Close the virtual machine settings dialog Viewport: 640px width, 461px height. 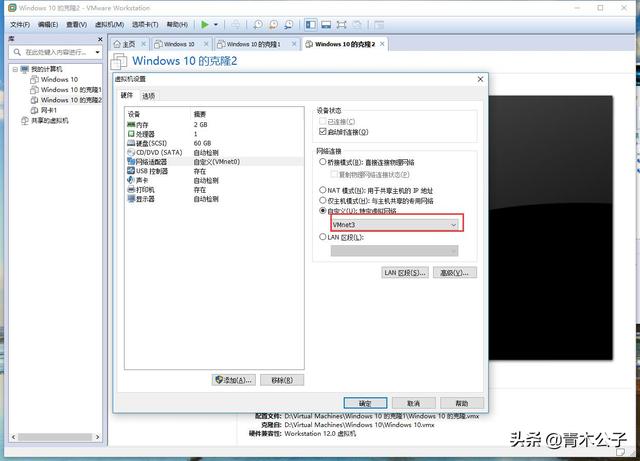point(480,79)
